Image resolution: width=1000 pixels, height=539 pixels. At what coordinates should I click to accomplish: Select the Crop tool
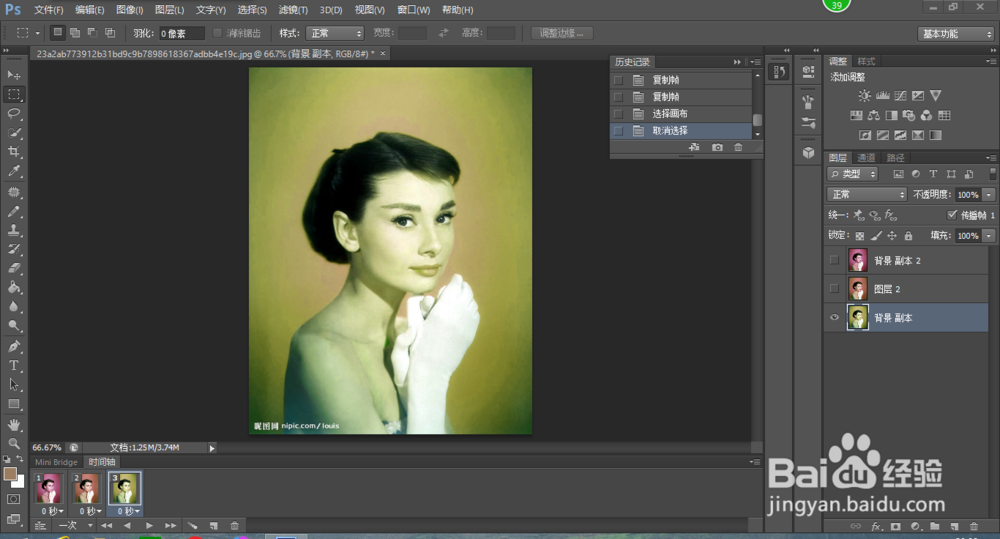tap(14, 152)
